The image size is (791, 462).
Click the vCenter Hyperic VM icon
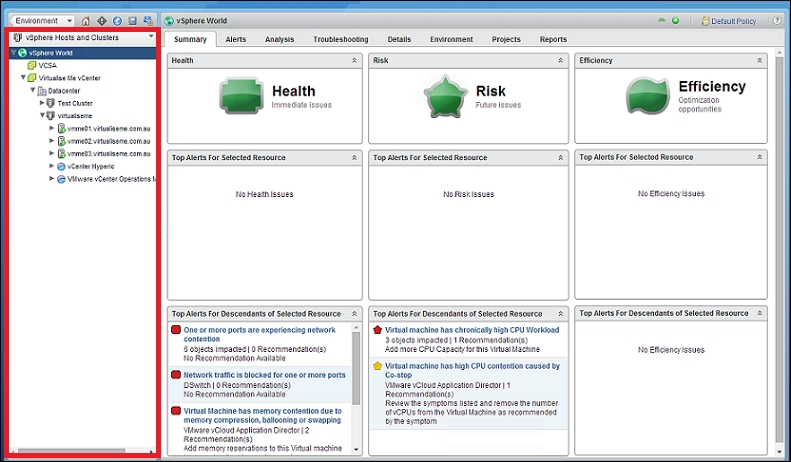[x=61, y=166]
